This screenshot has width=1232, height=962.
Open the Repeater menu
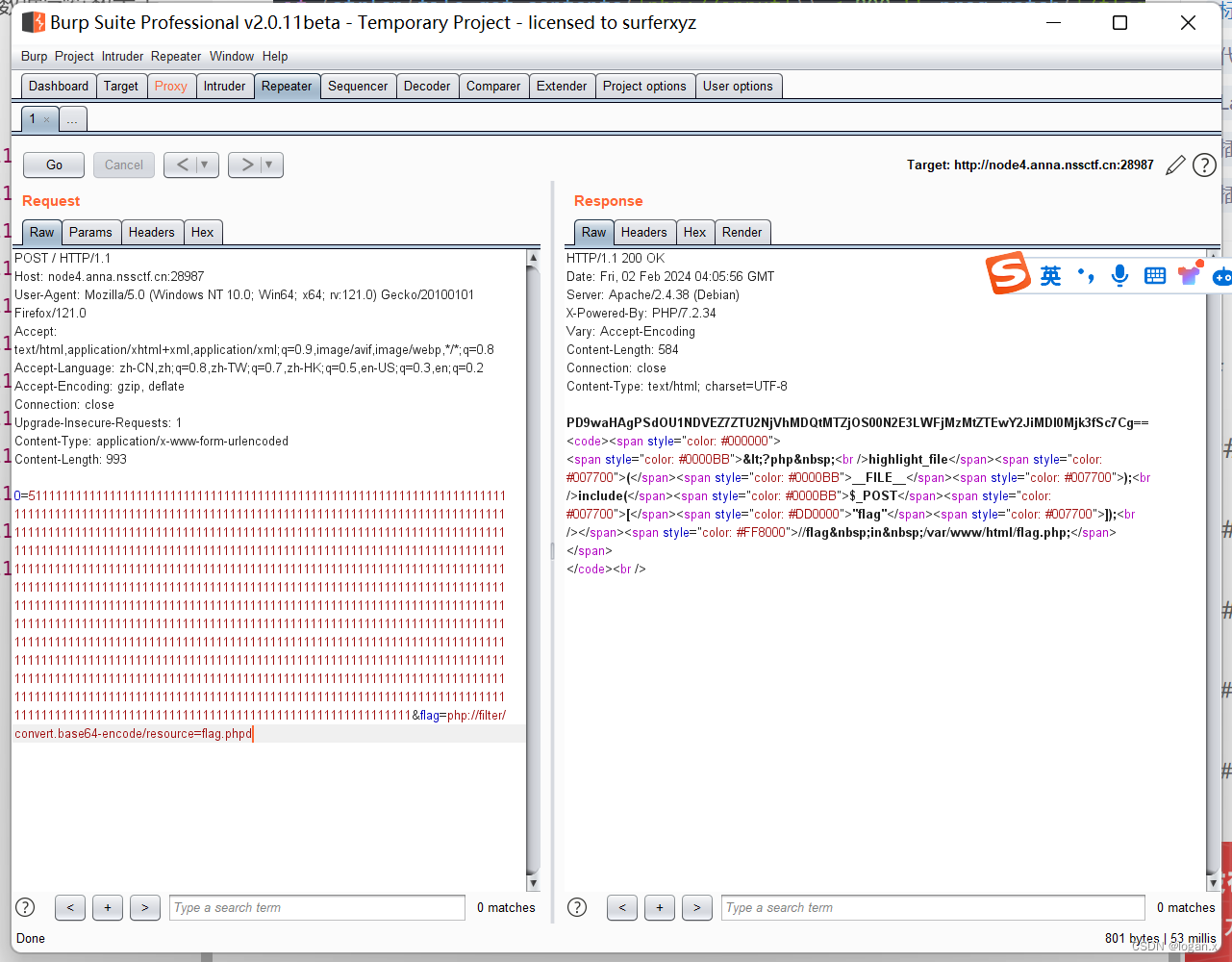click(x=177, y=56)
